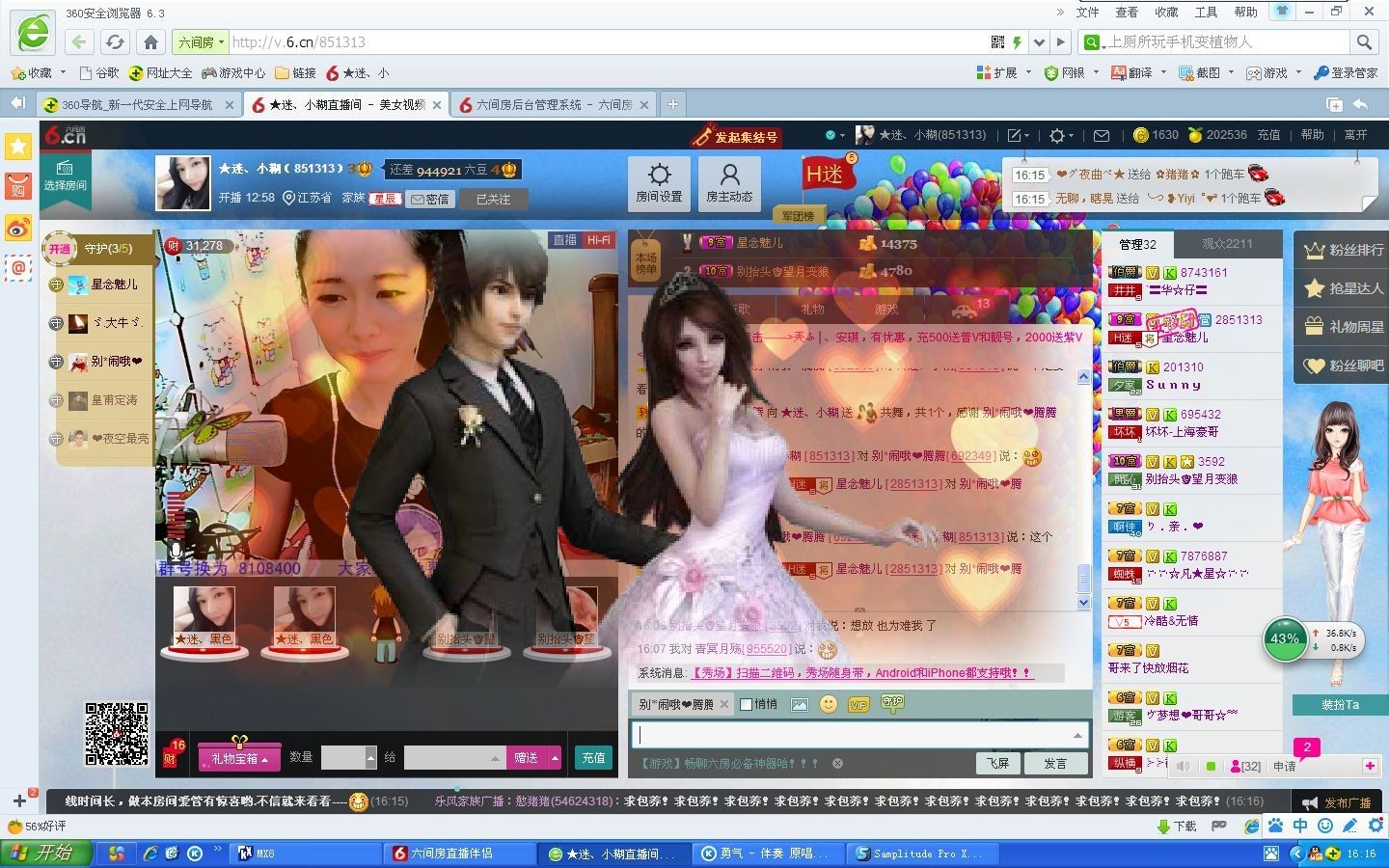Open the 文件 menu

(1087, 12)
